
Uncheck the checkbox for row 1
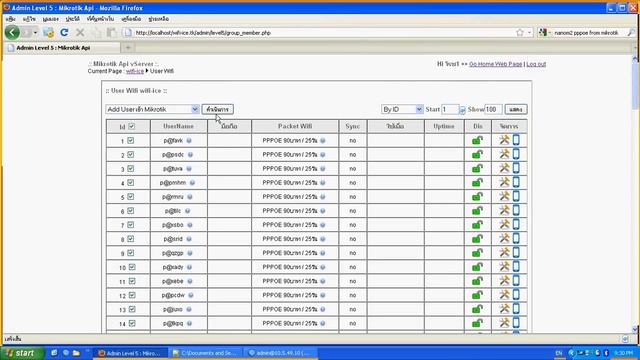[131, 140]
